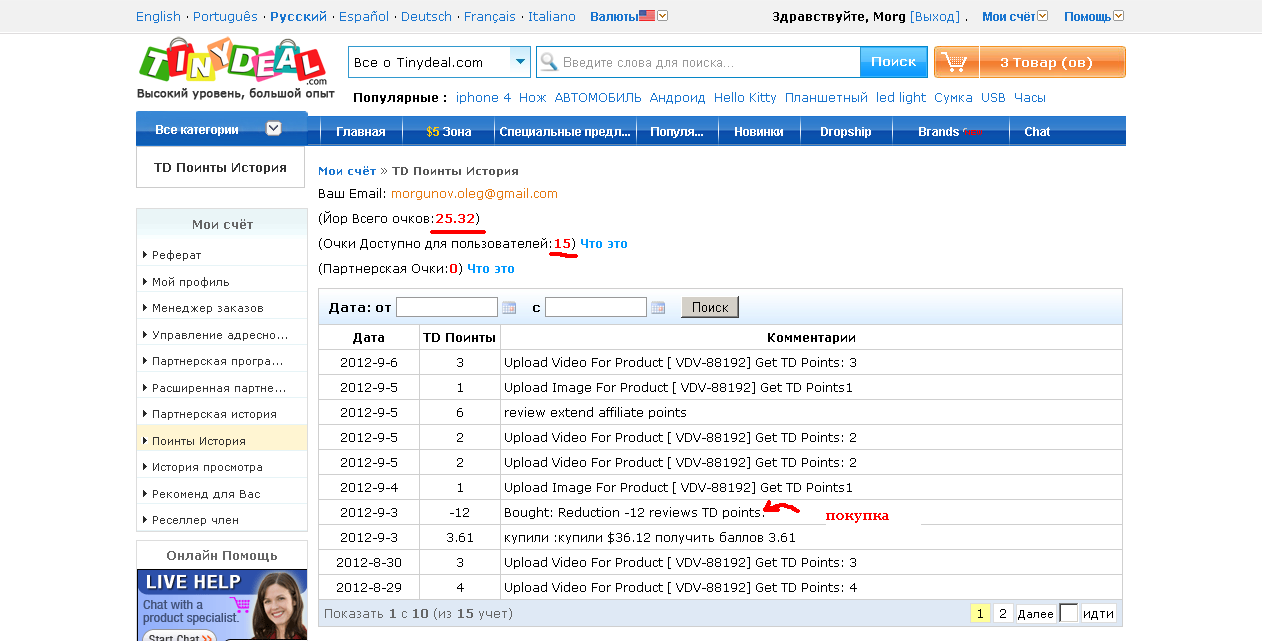The image size is (1262, 641).
Task: Click the Выход logout link
Action: (934, 16)
